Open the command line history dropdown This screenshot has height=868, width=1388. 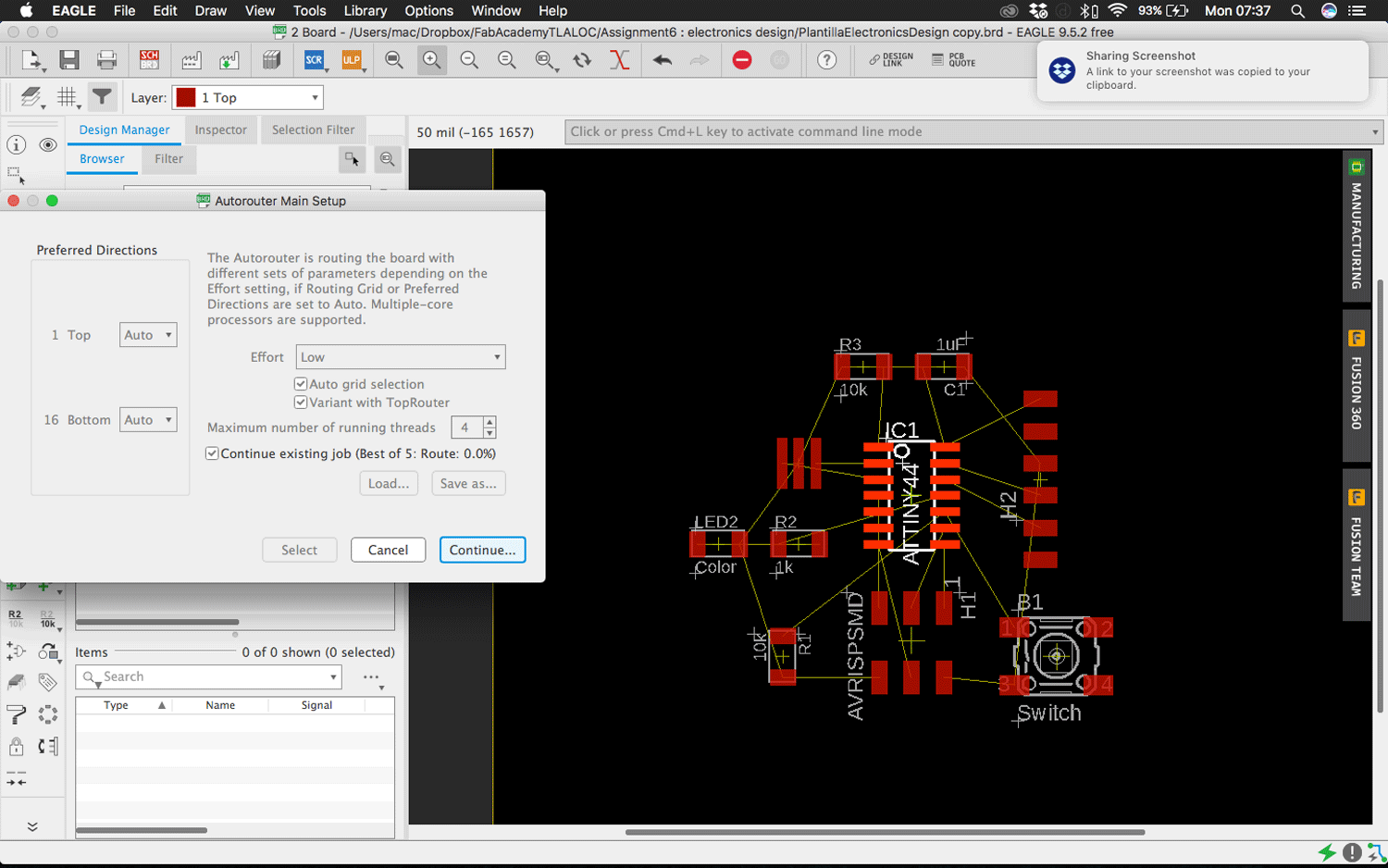[1374, 132]
